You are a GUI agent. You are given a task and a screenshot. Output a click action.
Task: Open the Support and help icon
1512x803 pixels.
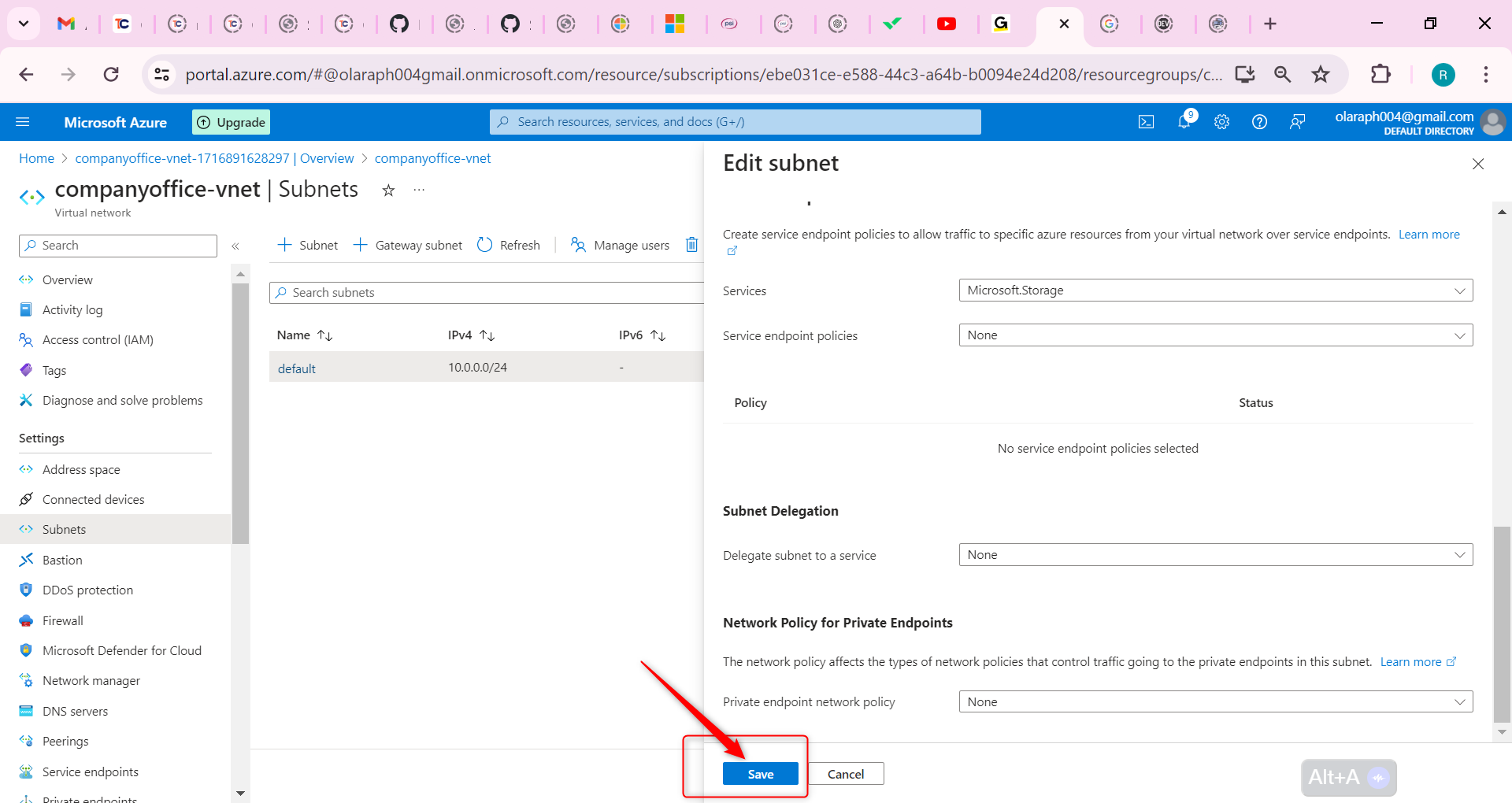[x=1259, y=122]
